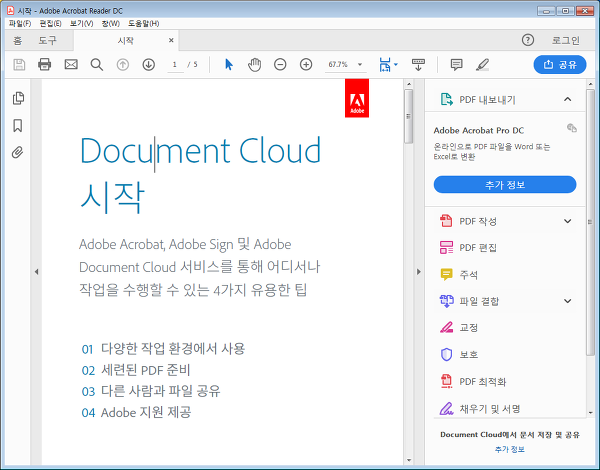Open the 창(W) menu
Screen dimensions: 600x470
click(111, 23)
